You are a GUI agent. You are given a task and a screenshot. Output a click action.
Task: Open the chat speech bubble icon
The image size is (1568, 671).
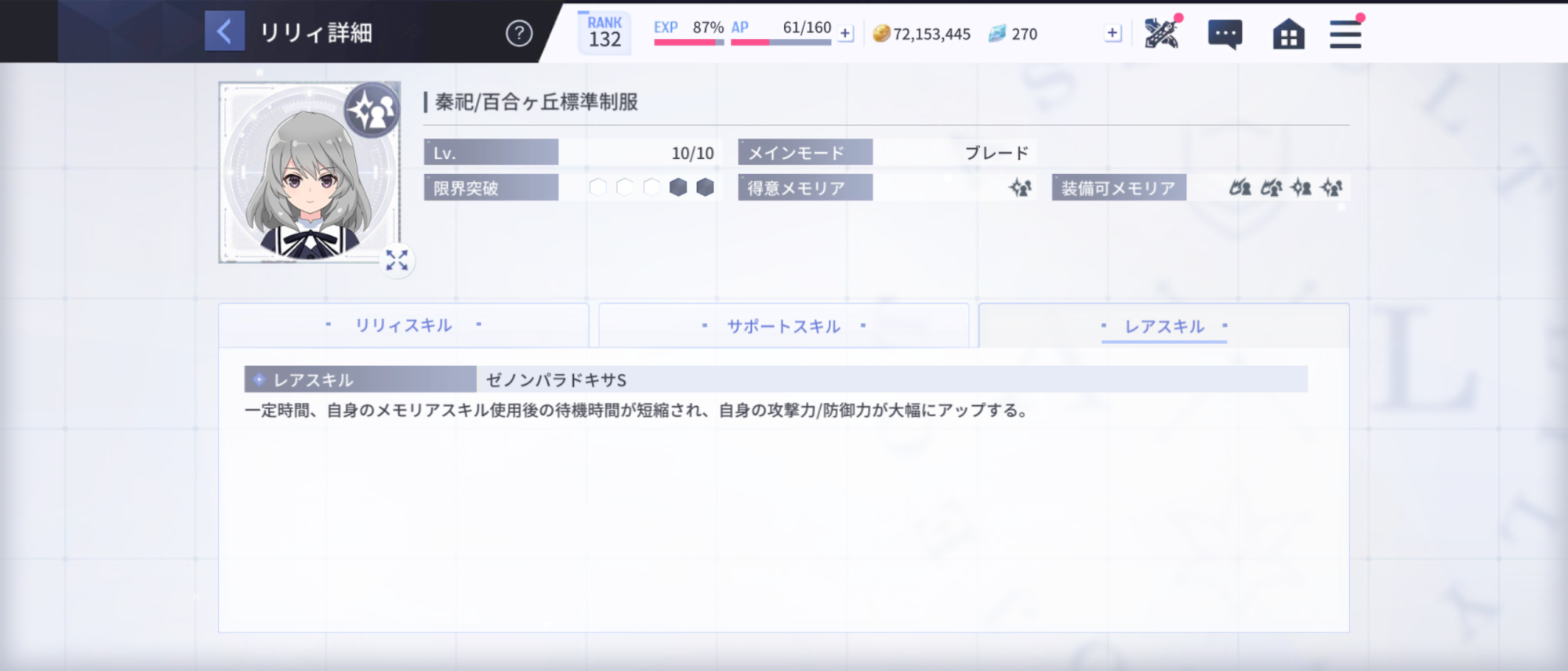tap(1225, 34)
